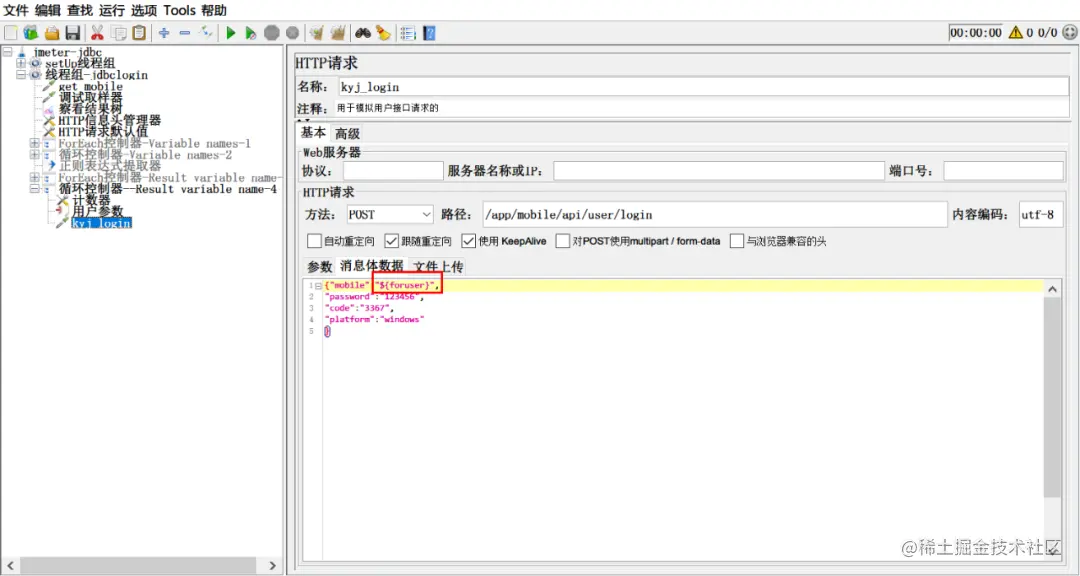This screenshot has height=576, width=1080.
Task: Collapse all nodes with blue minus icon
Action: [185, 32]
